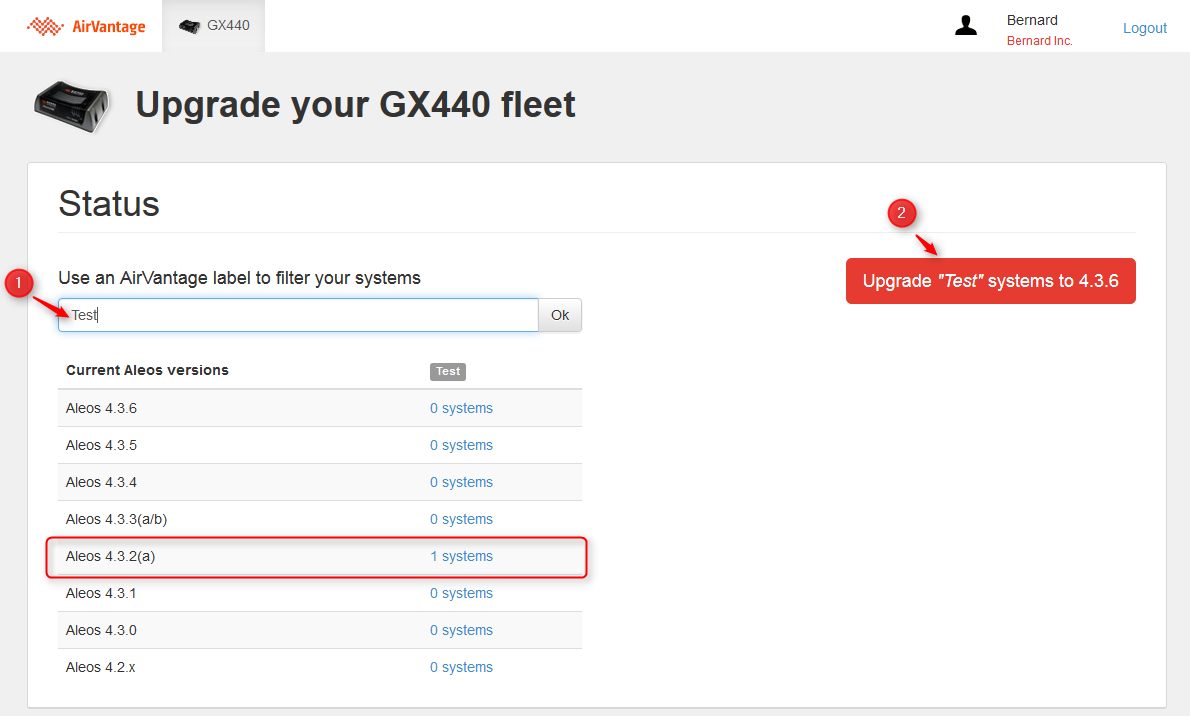
Task: Click the gray Test label badge
Action: coord(448,371)
